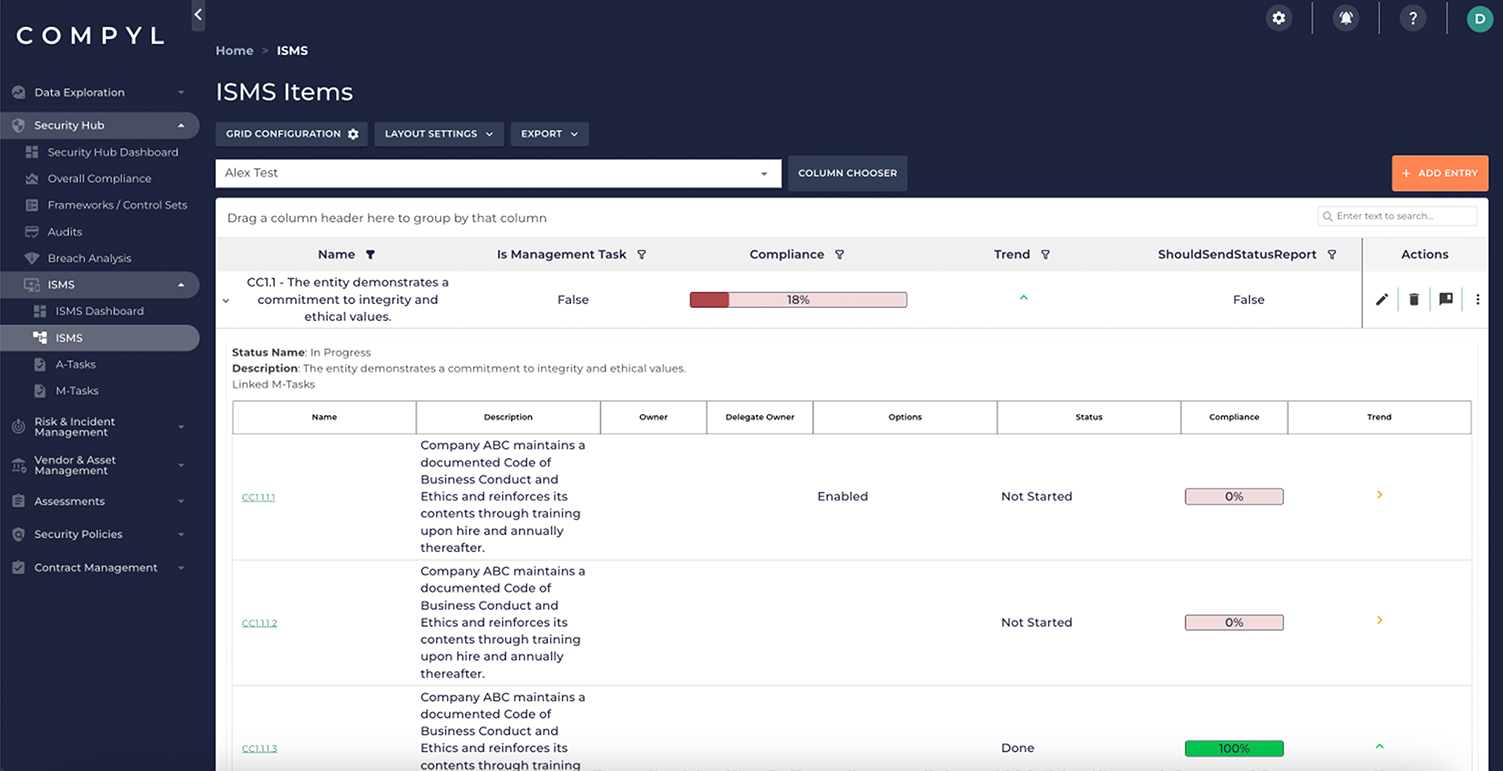Image resolution: width=1503 pixels, height=771 pixels.
Task: Click the search magnifier in the search box
Action: pos(1327,216)
